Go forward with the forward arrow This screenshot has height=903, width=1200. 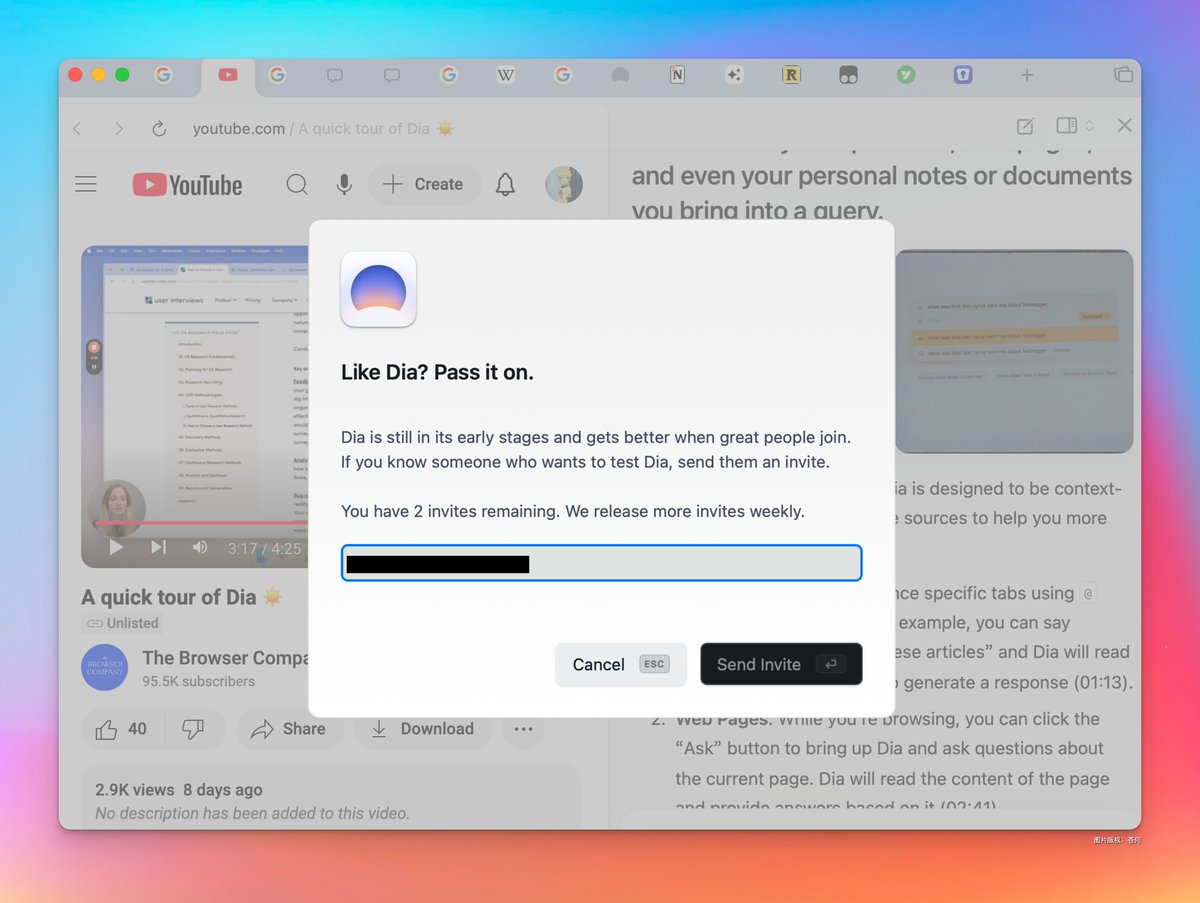[x=119, y=129]
